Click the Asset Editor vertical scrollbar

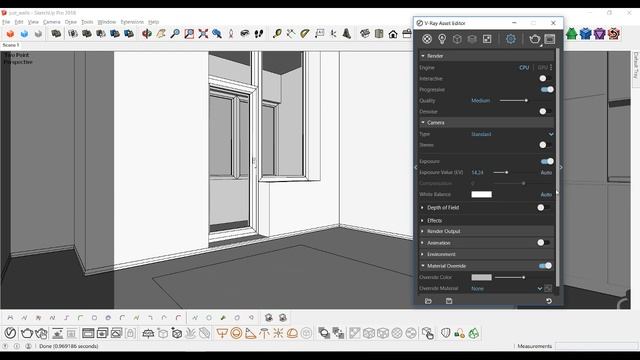(x=558, y=167)
